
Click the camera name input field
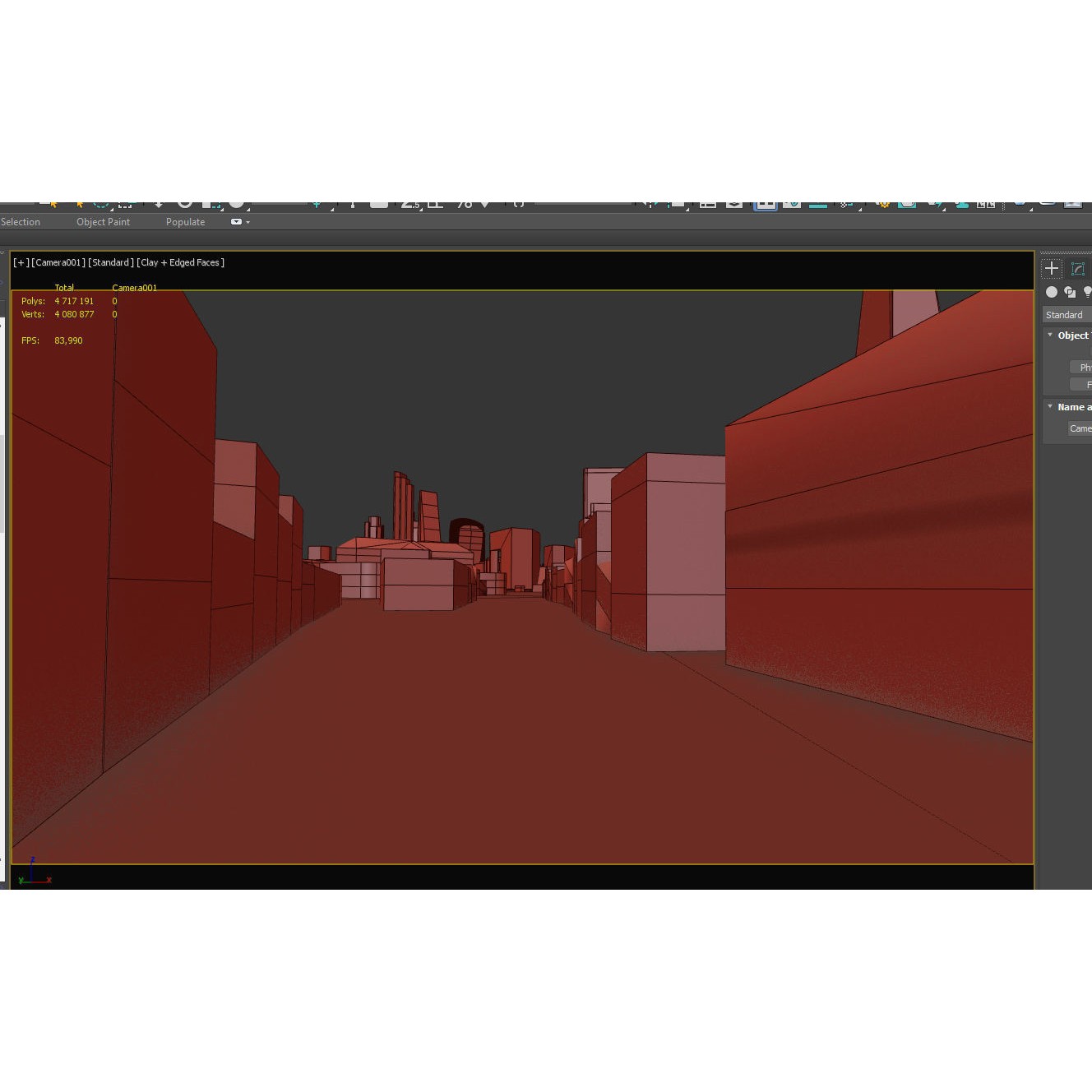click(1081, 428)
